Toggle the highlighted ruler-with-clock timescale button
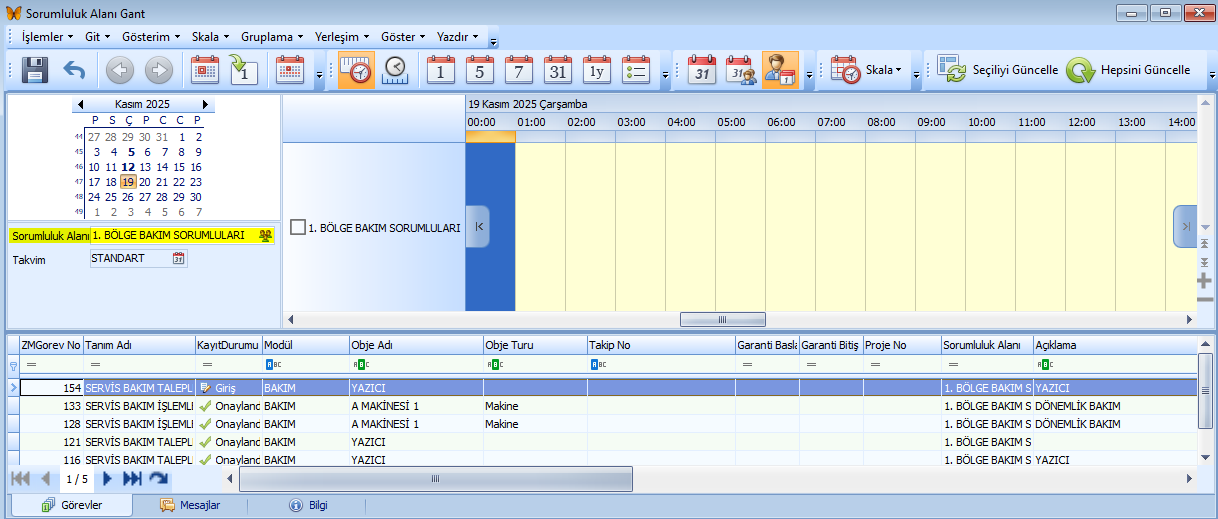Image resolution: width=1218 pixels, height=519 pixels. (x=356, y=70)
